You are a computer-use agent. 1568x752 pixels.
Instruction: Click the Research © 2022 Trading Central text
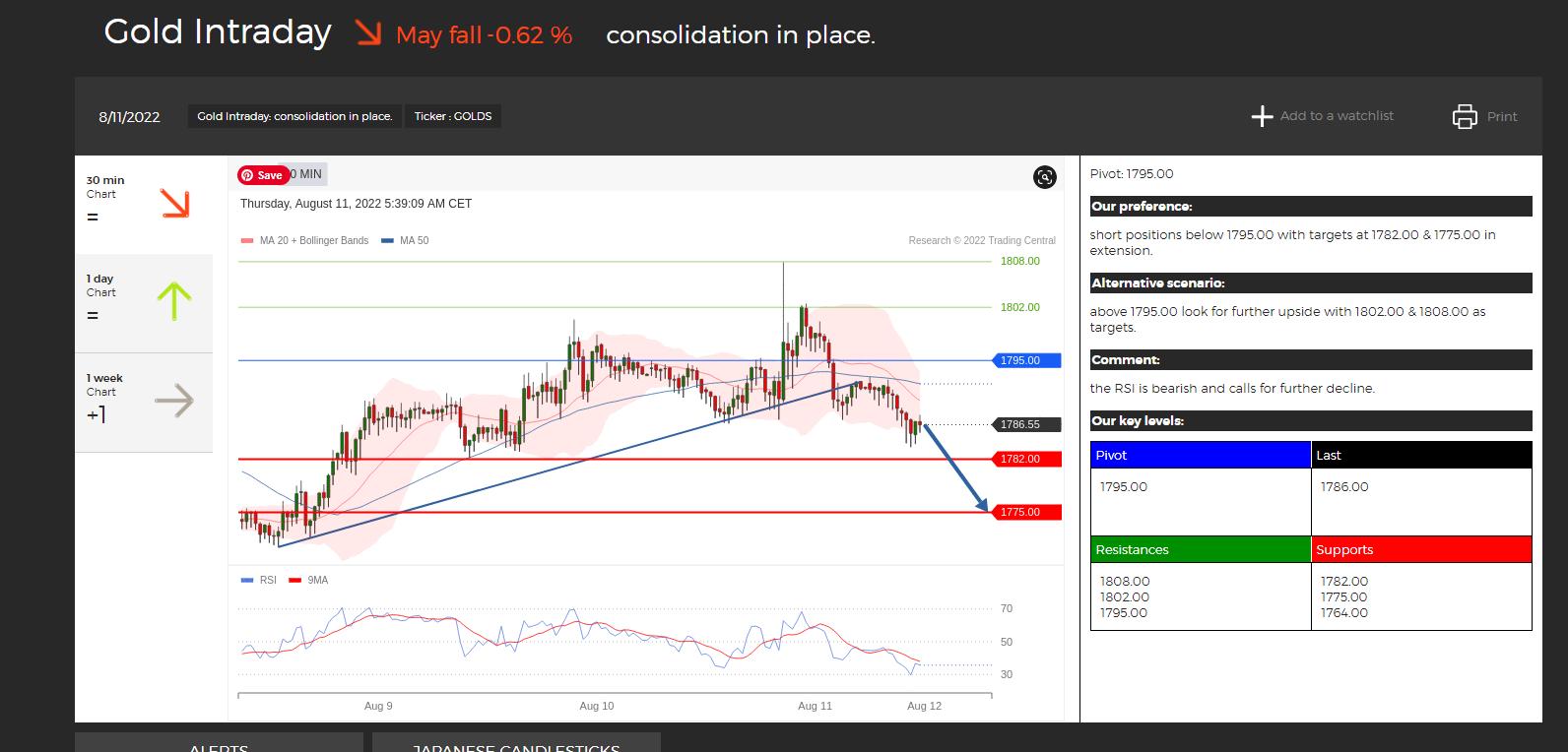[982, 240]
